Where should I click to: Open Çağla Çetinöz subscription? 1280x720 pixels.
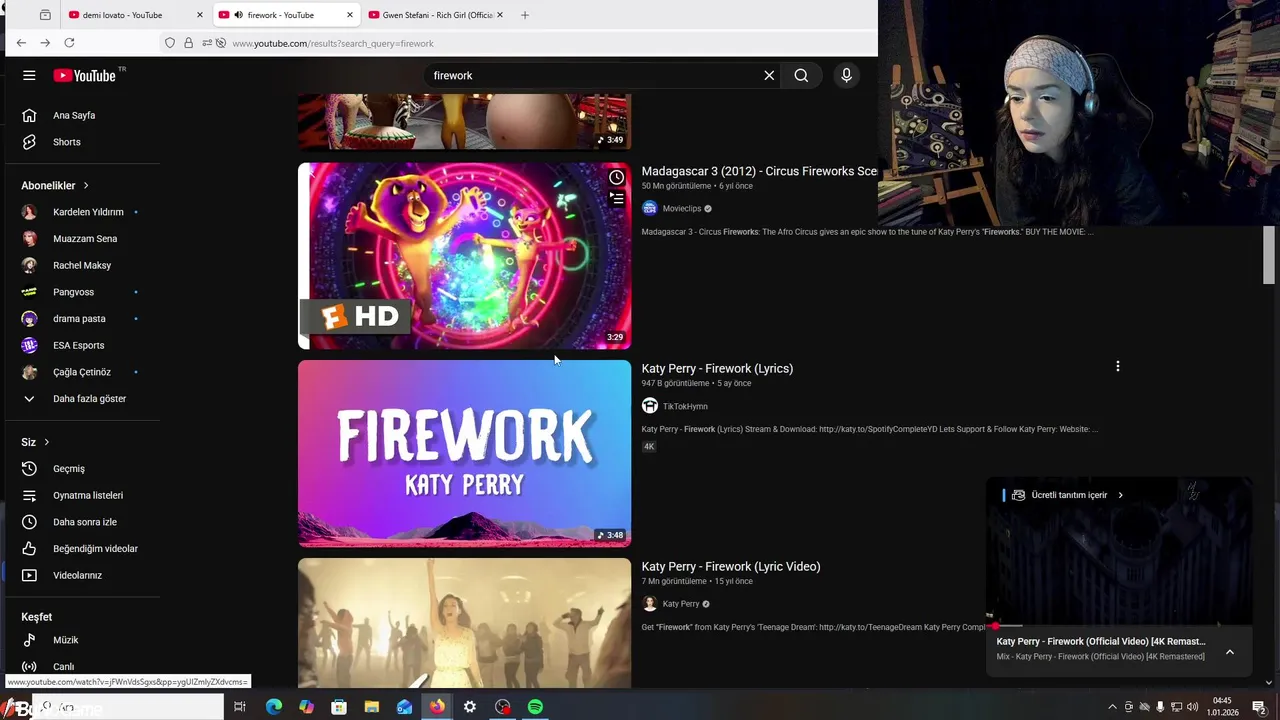pos(84,372)
